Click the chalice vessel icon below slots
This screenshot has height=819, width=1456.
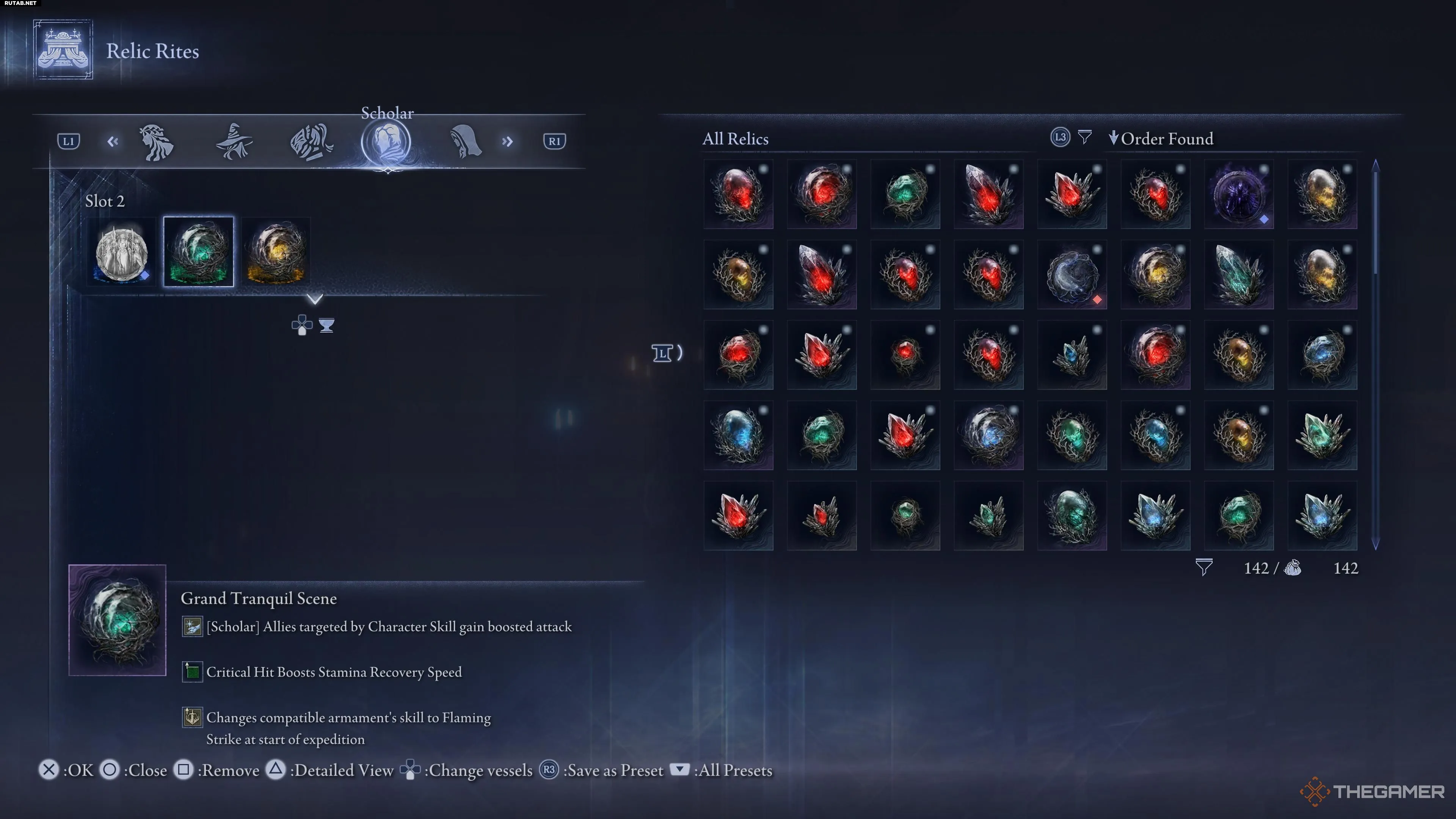[x=326, y=326]
